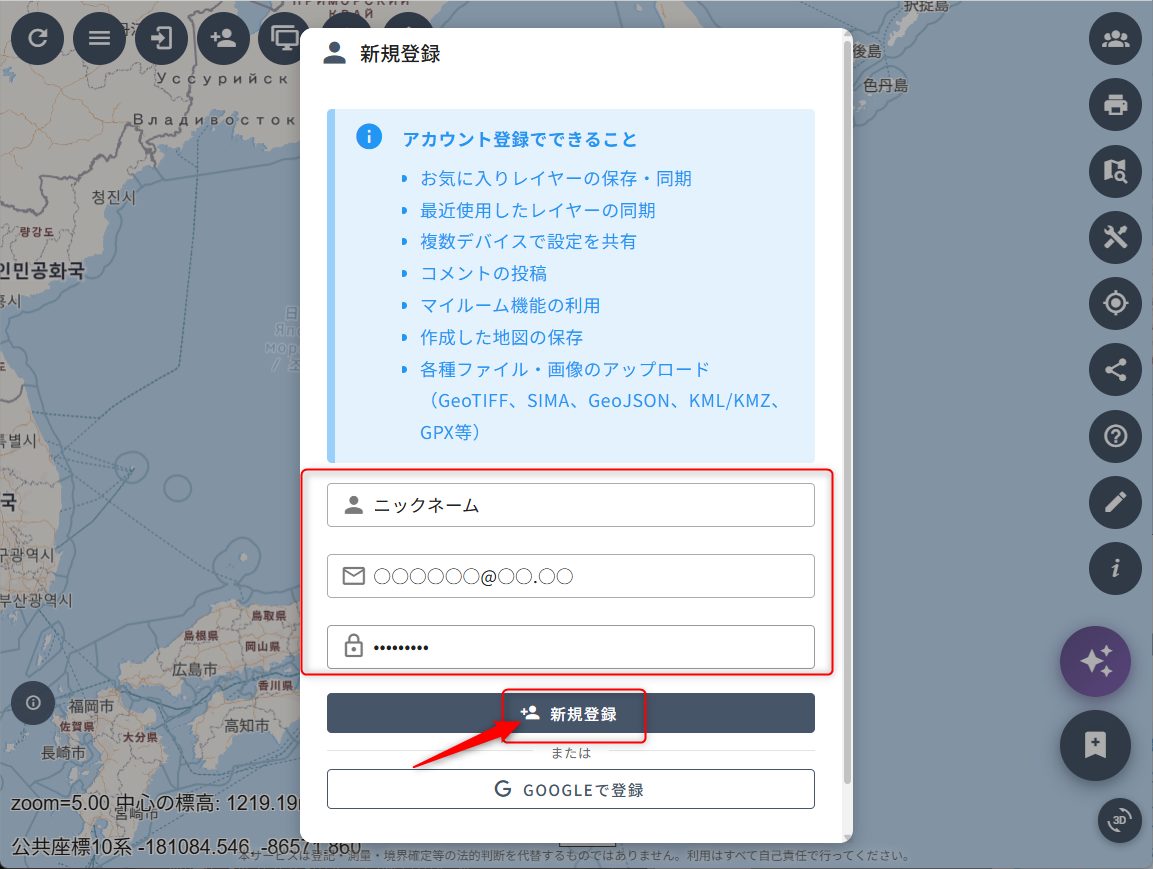The image size is (1153, 869).
Task: Select the pencil draw icon
Action: 1115,502
